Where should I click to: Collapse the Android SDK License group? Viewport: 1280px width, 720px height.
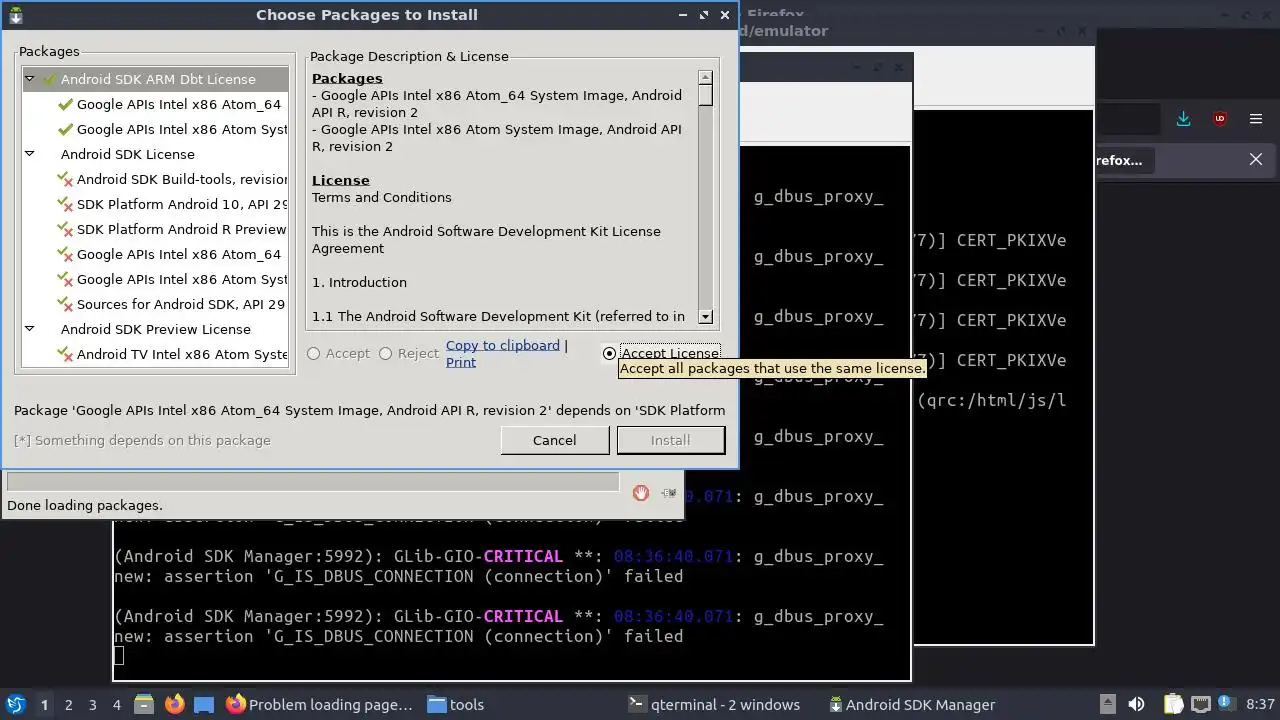[30, 154]
